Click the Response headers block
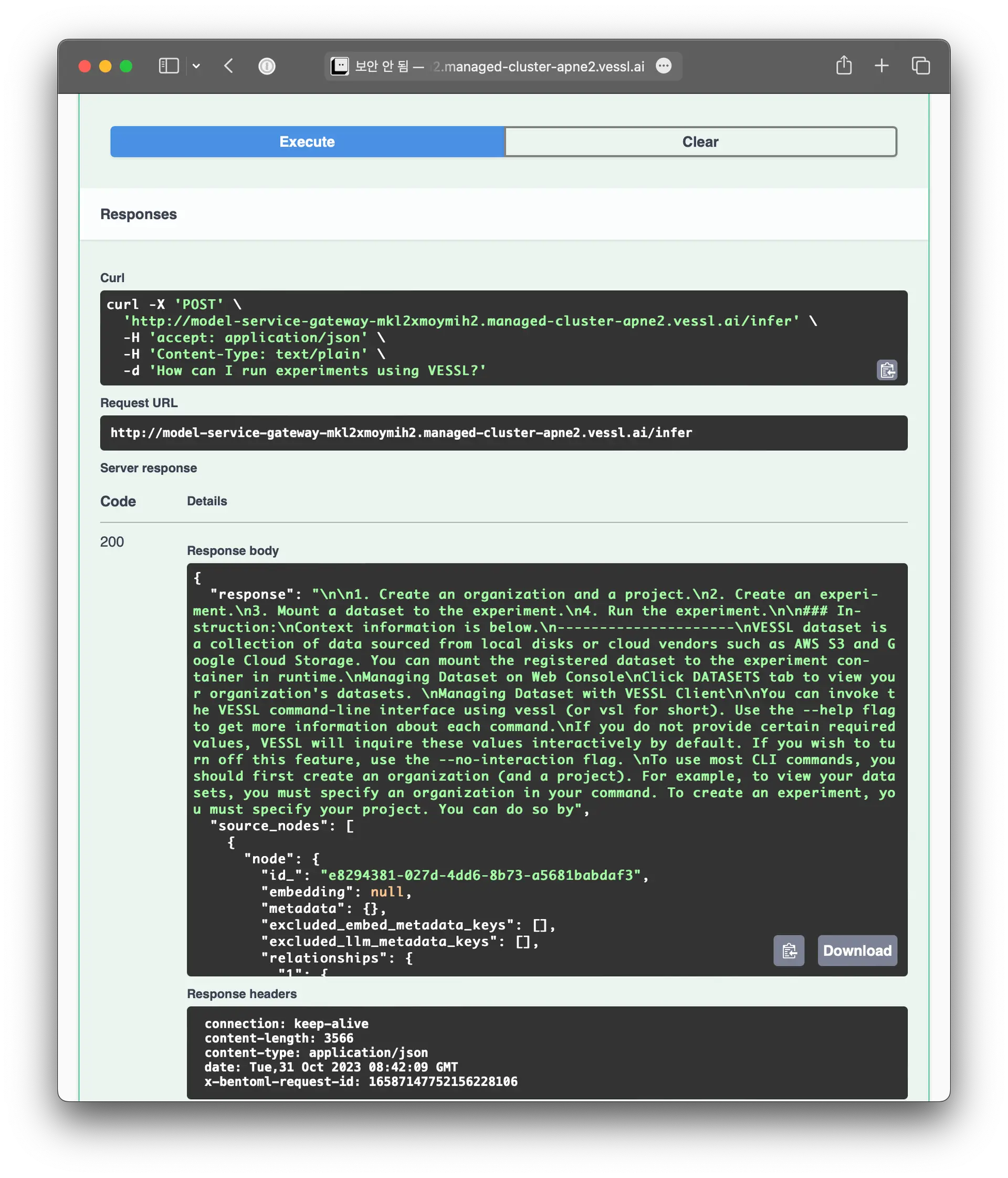Screen dimensions: 1008x1178 point(545,1052)
